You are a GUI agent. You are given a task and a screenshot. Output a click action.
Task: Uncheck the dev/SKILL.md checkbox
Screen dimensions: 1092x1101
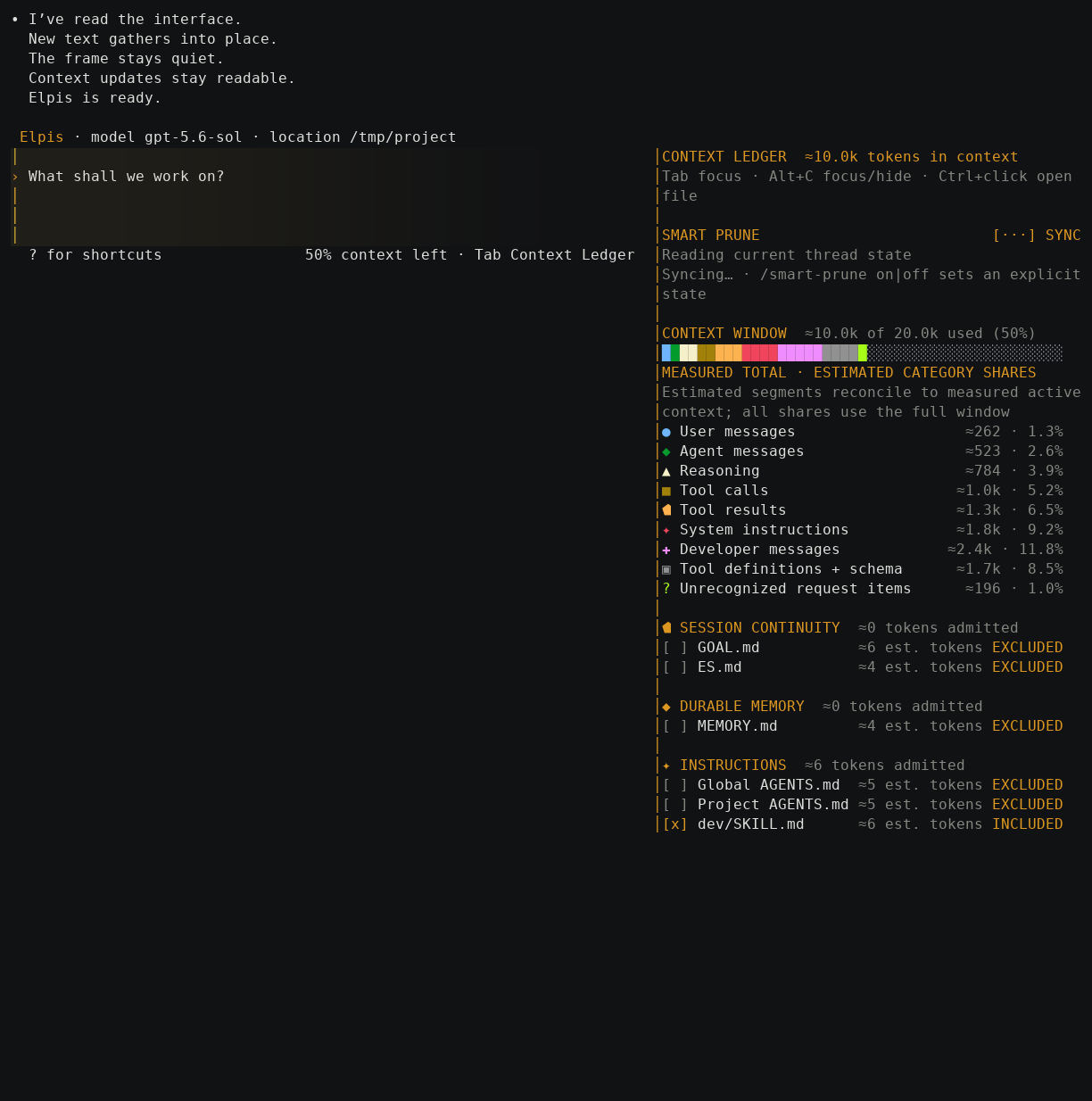(675, 824)
